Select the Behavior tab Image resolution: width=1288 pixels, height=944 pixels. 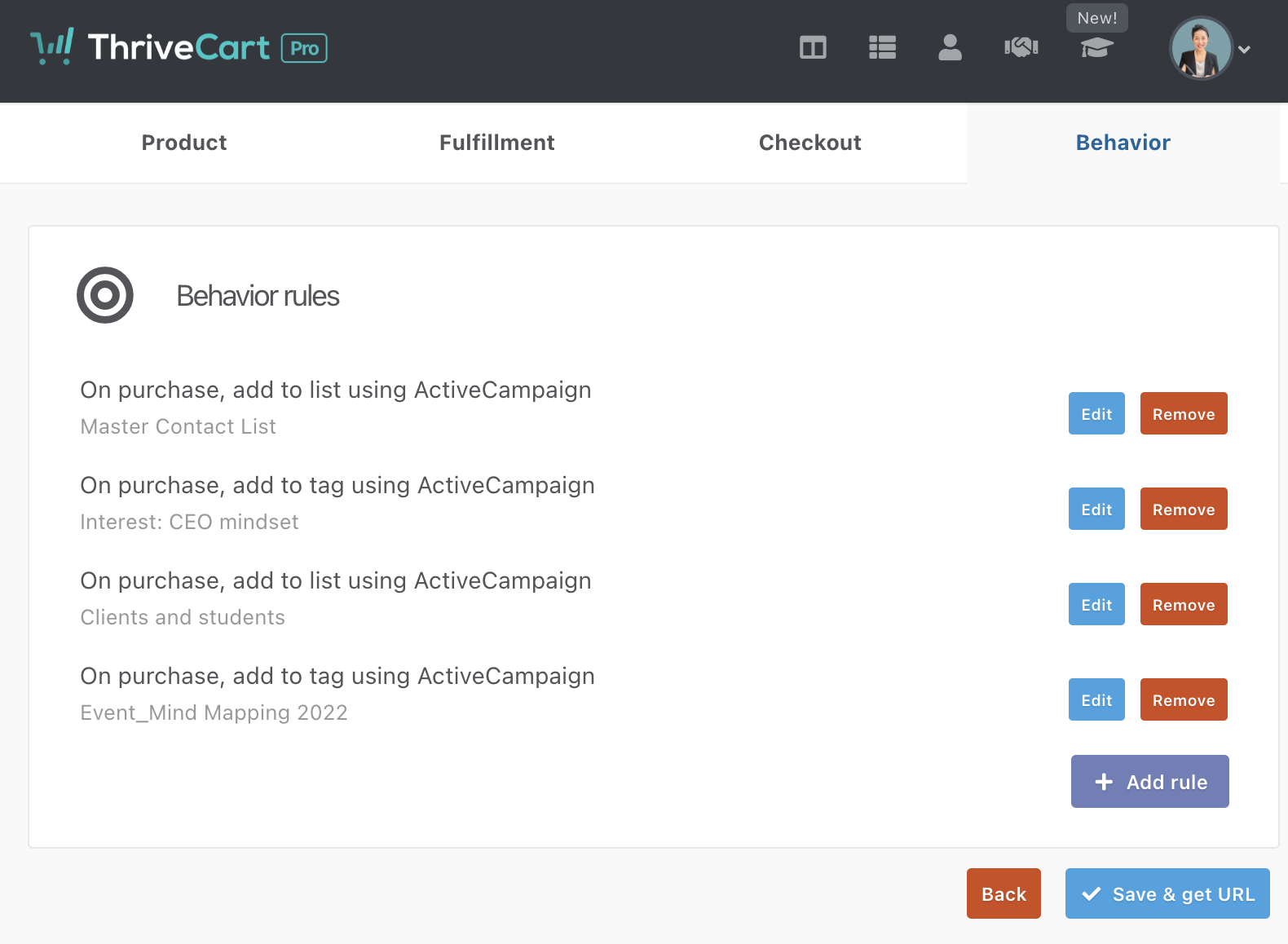1123,143
